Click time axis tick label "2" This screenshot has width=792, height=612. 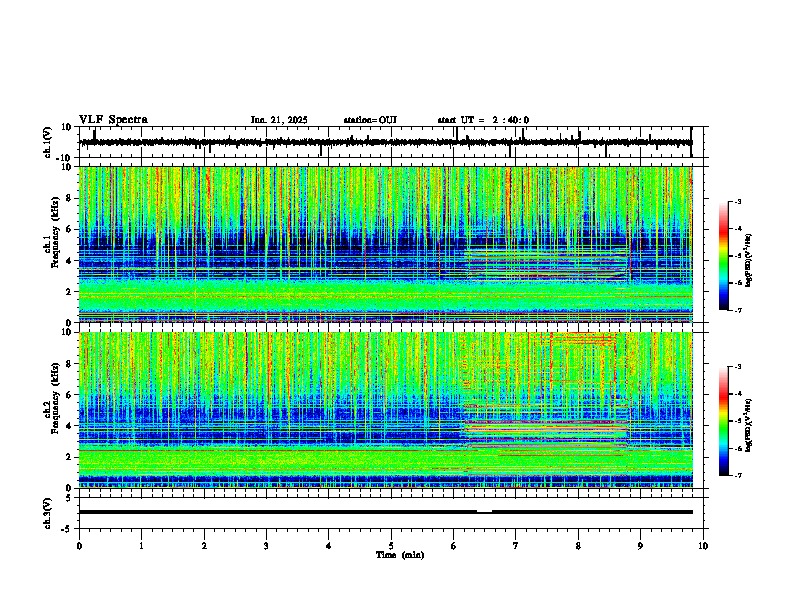click(x=204, y=546)
